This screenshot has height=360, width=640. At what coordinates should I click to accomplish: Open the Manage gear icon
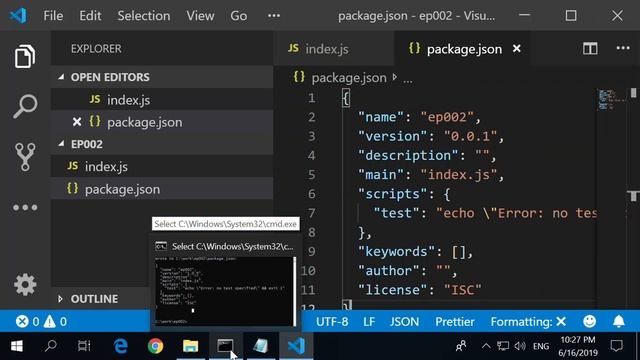25,284
